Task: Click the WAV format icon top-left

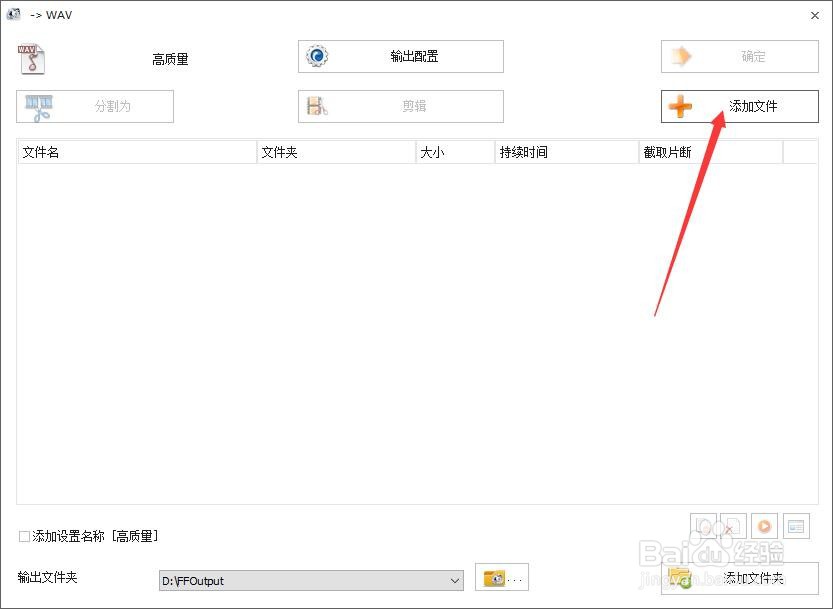Action: coord(31,57)
